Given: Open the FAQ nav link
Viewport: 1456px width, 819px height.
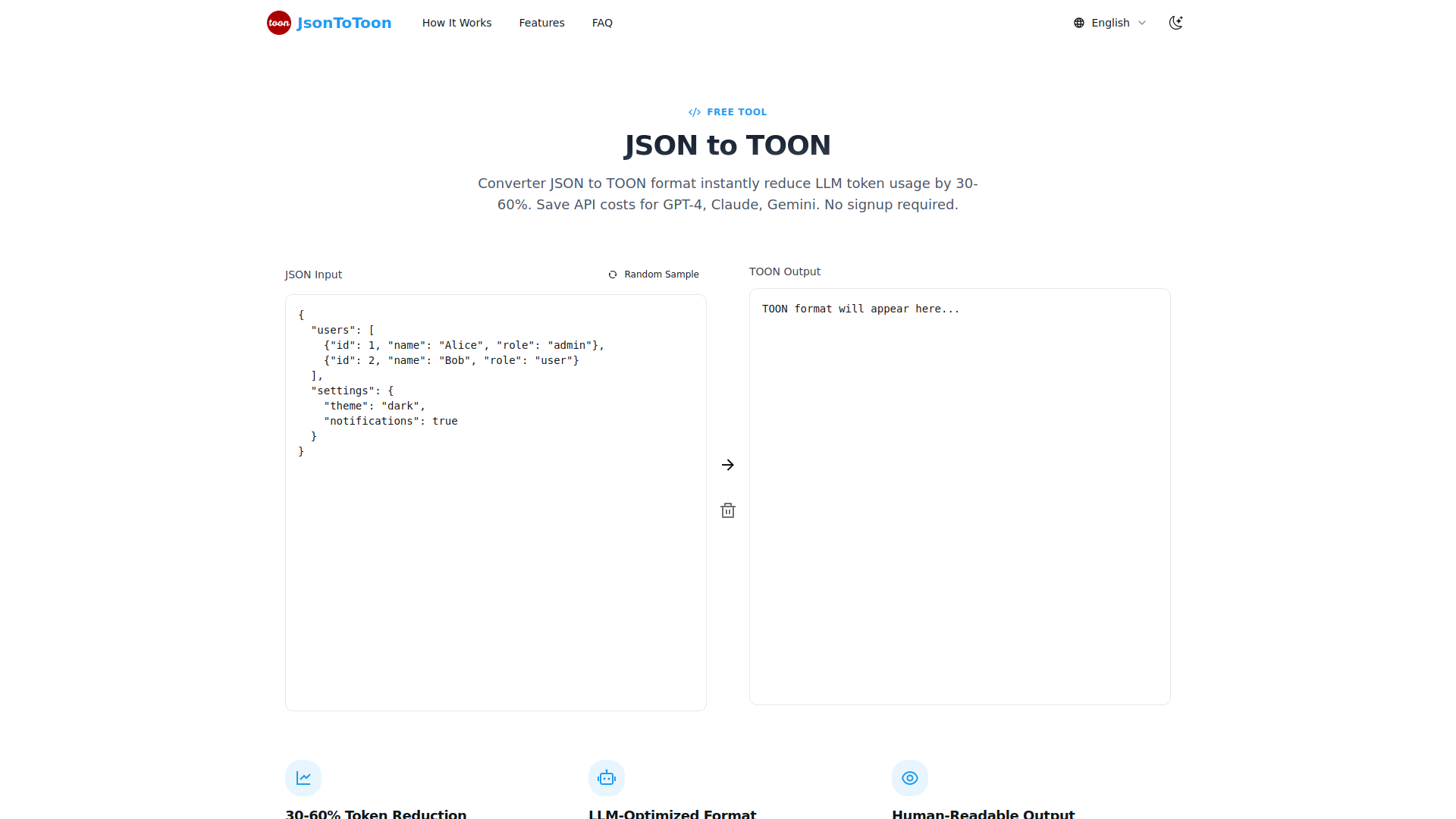Looking at the screenshot, I should [x=602, y=23].
